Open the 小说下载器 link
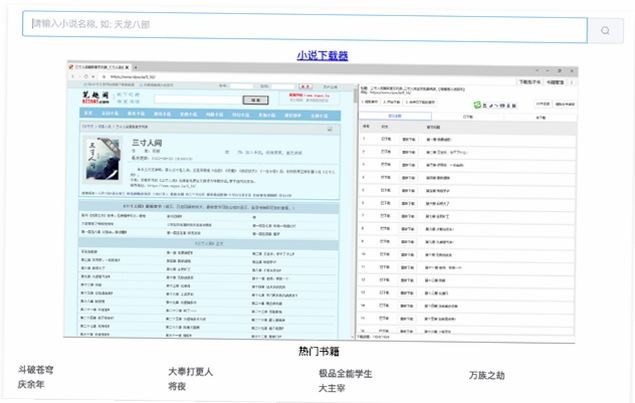This screenshot has width=635, height=403. click(322, 55)
